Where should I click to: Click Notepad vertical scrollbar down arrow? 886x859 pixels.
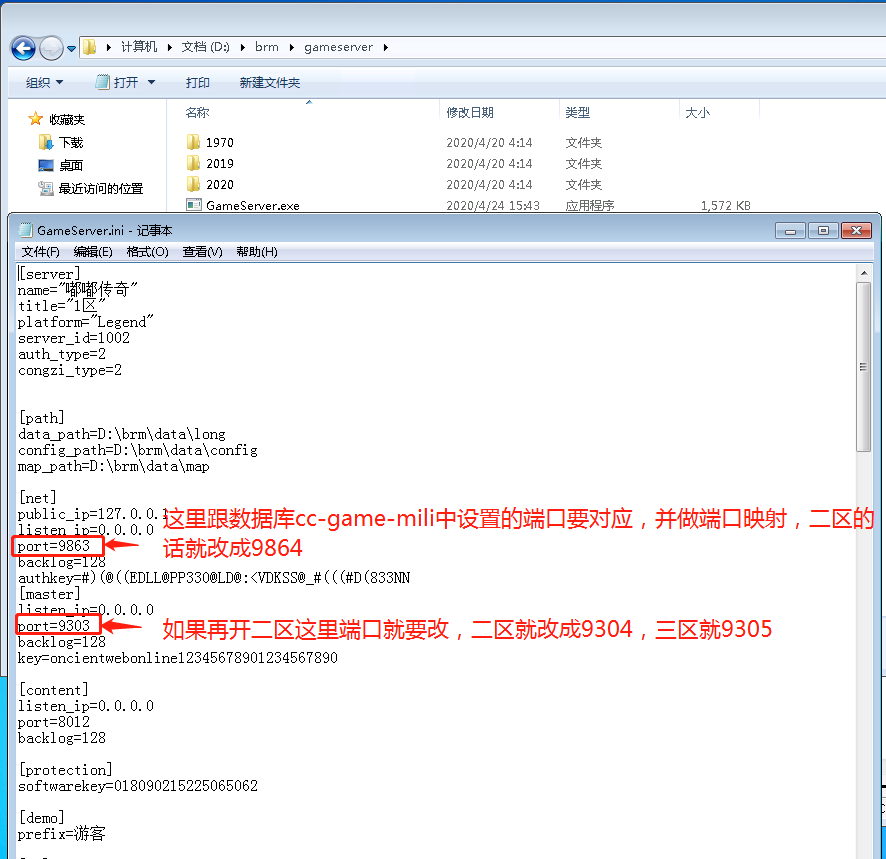[x=864, y=852]
